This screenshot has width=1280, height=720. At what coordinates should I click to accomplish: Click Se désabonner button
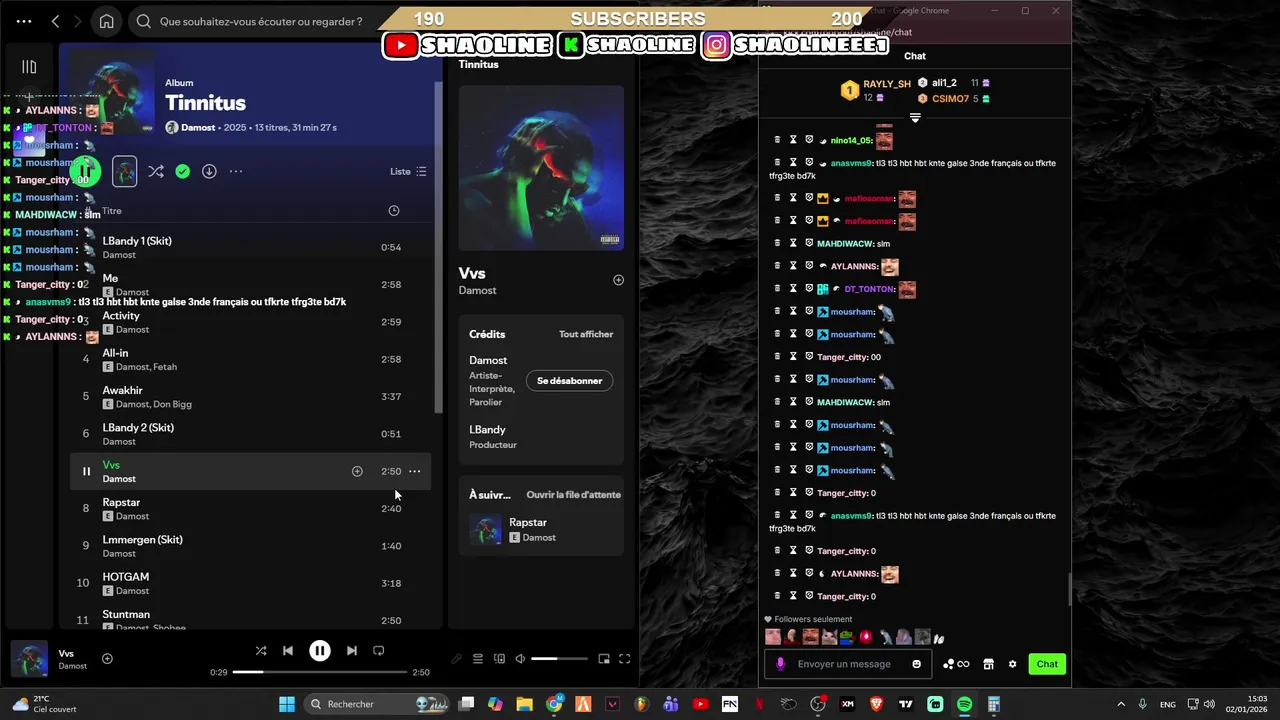(569, 381)
